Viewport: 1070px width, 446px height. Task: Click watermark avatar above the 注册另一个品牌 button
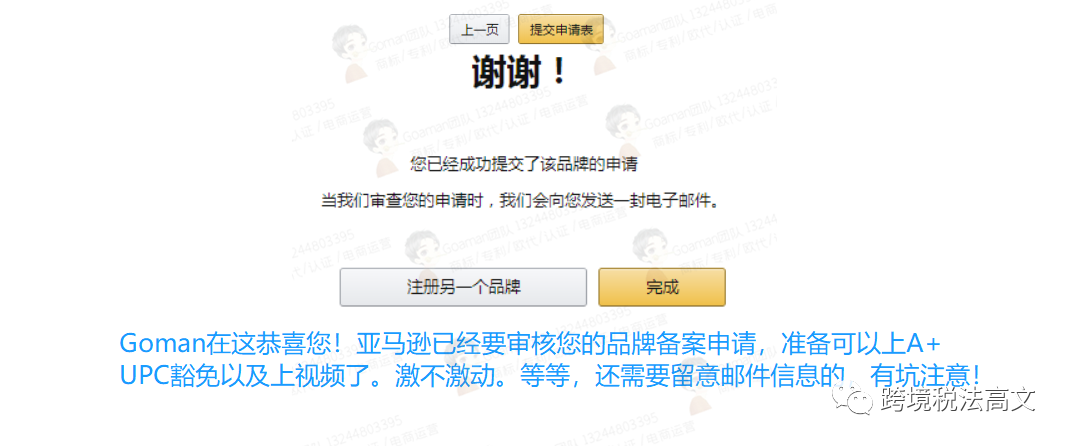(423, 252)
